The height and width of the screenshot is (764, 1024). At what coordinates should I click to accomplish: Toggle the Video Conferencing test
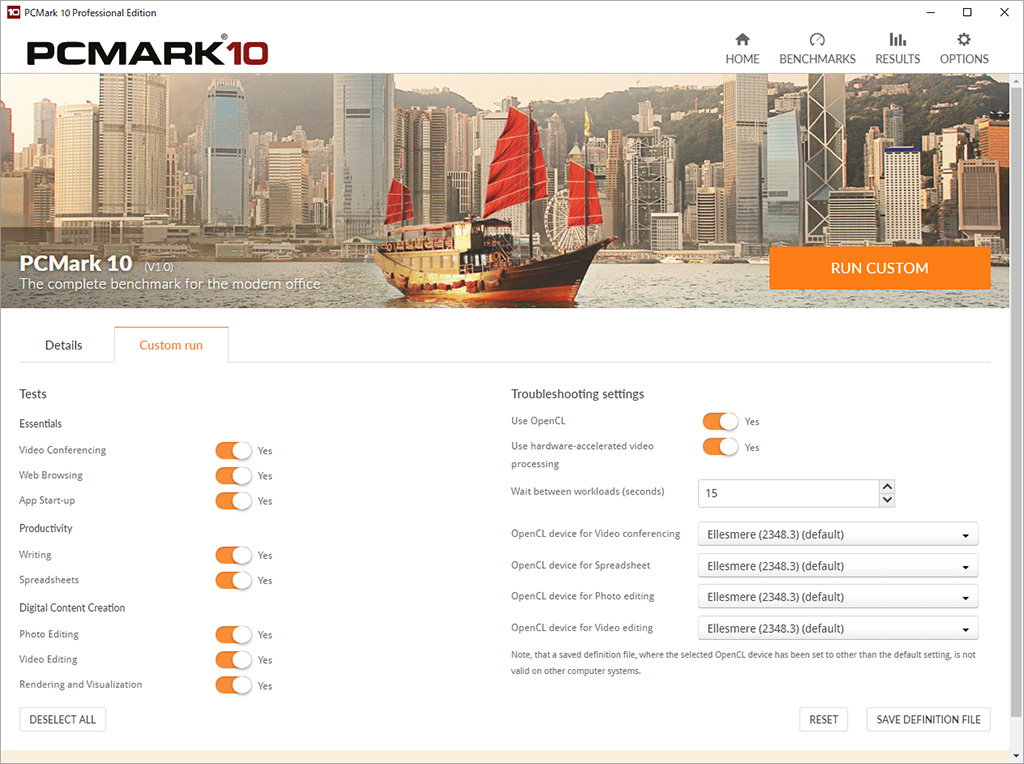[x=233, y=451]
